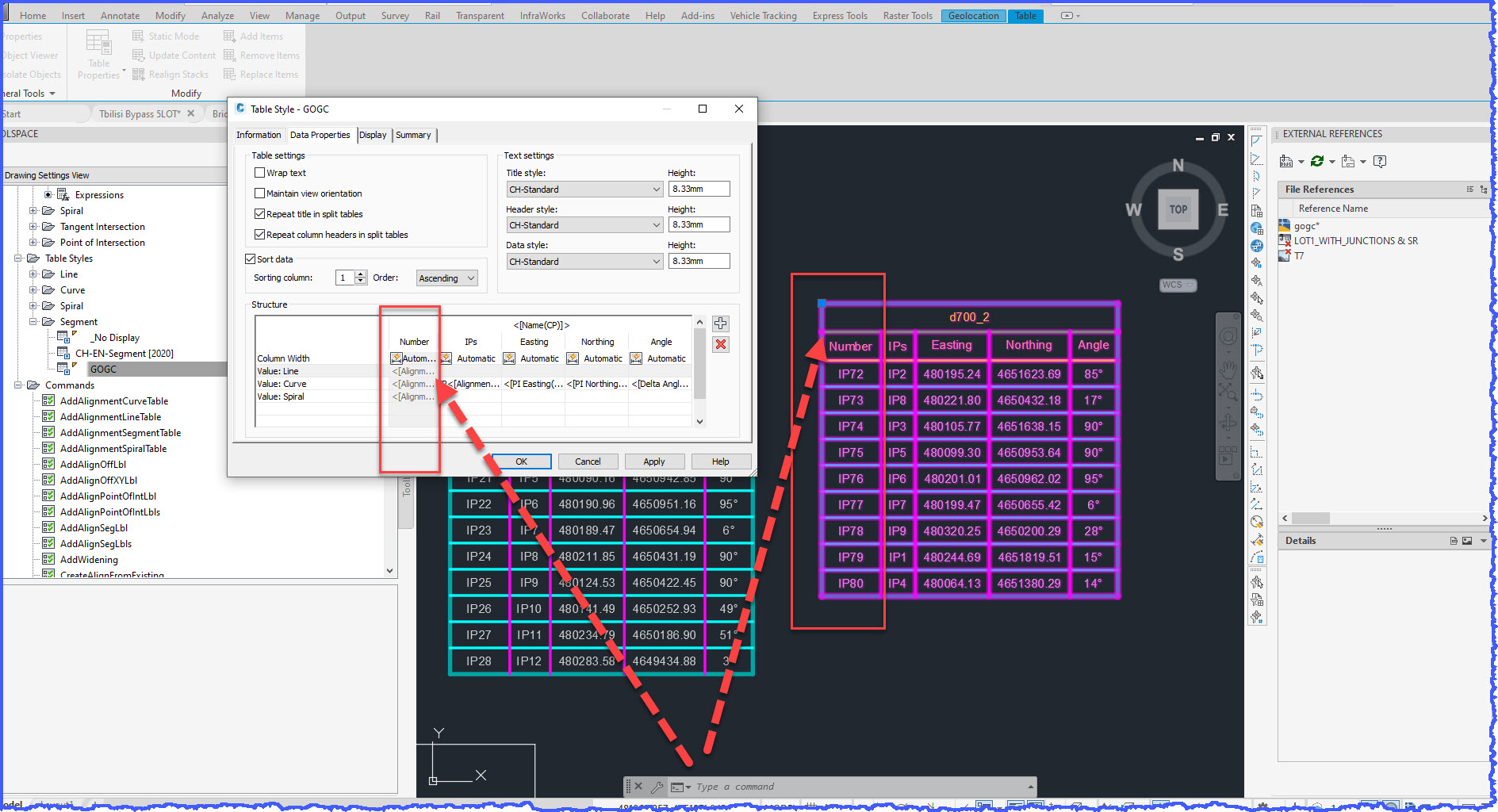The height and width of the screenshot is (812, 1498).
Task: Click OK in Table Style dialog
Action: [x=521, y=462]
